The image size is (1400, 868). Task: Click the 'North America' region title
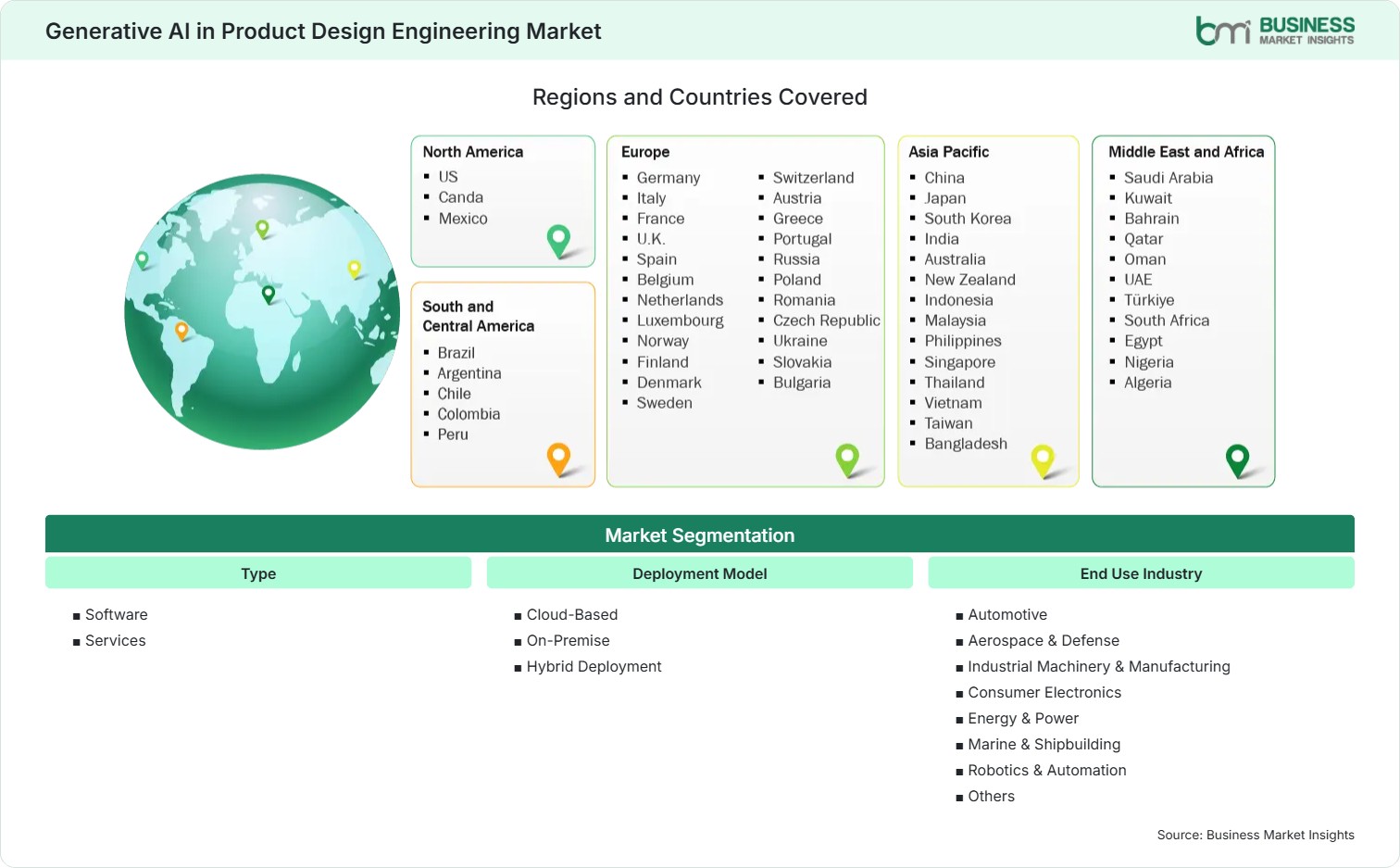click(x=473, y=152)
